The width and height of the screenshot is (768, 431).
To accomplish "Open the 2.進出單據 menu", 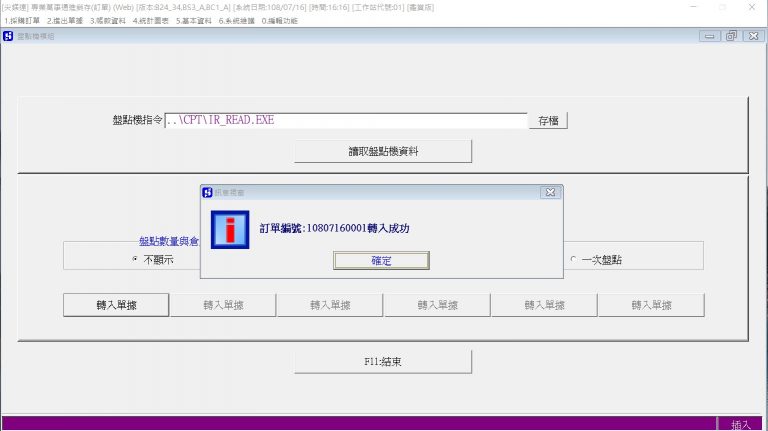I will [65, 21].
